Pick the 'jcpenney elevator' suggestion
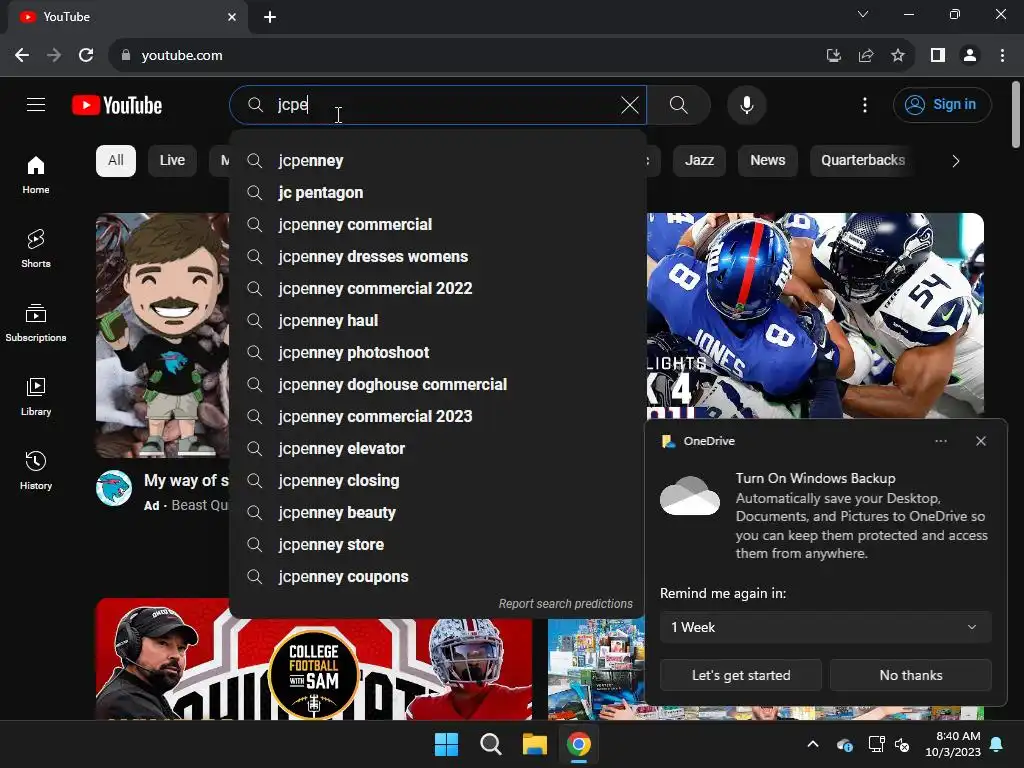 point(438,449)
